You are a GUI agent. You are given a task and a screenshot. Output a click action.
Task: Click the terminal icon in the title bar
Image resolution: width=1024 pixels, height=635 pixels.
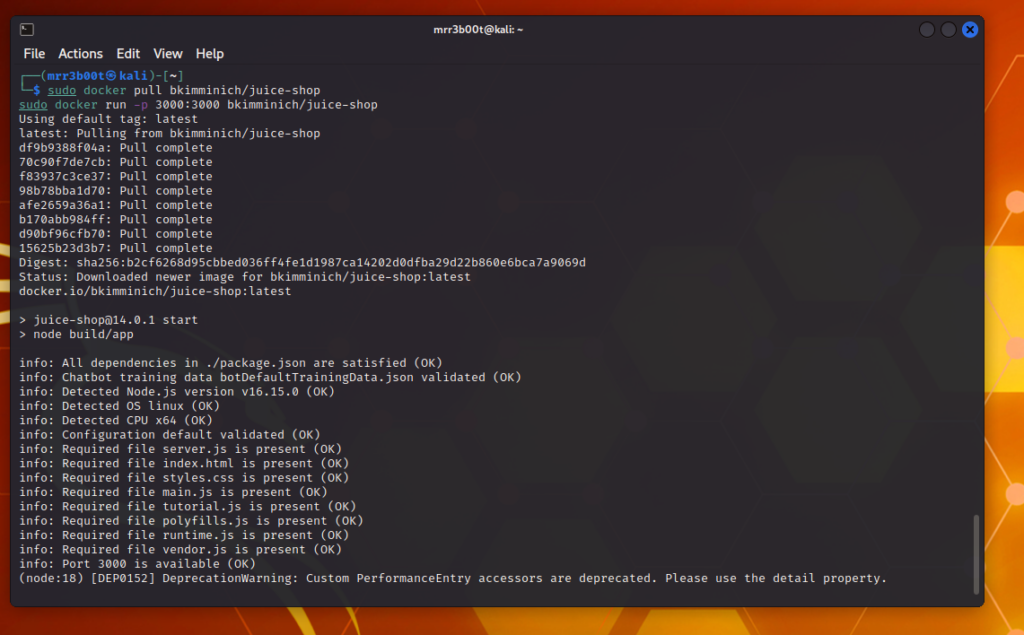coord(27,29)
